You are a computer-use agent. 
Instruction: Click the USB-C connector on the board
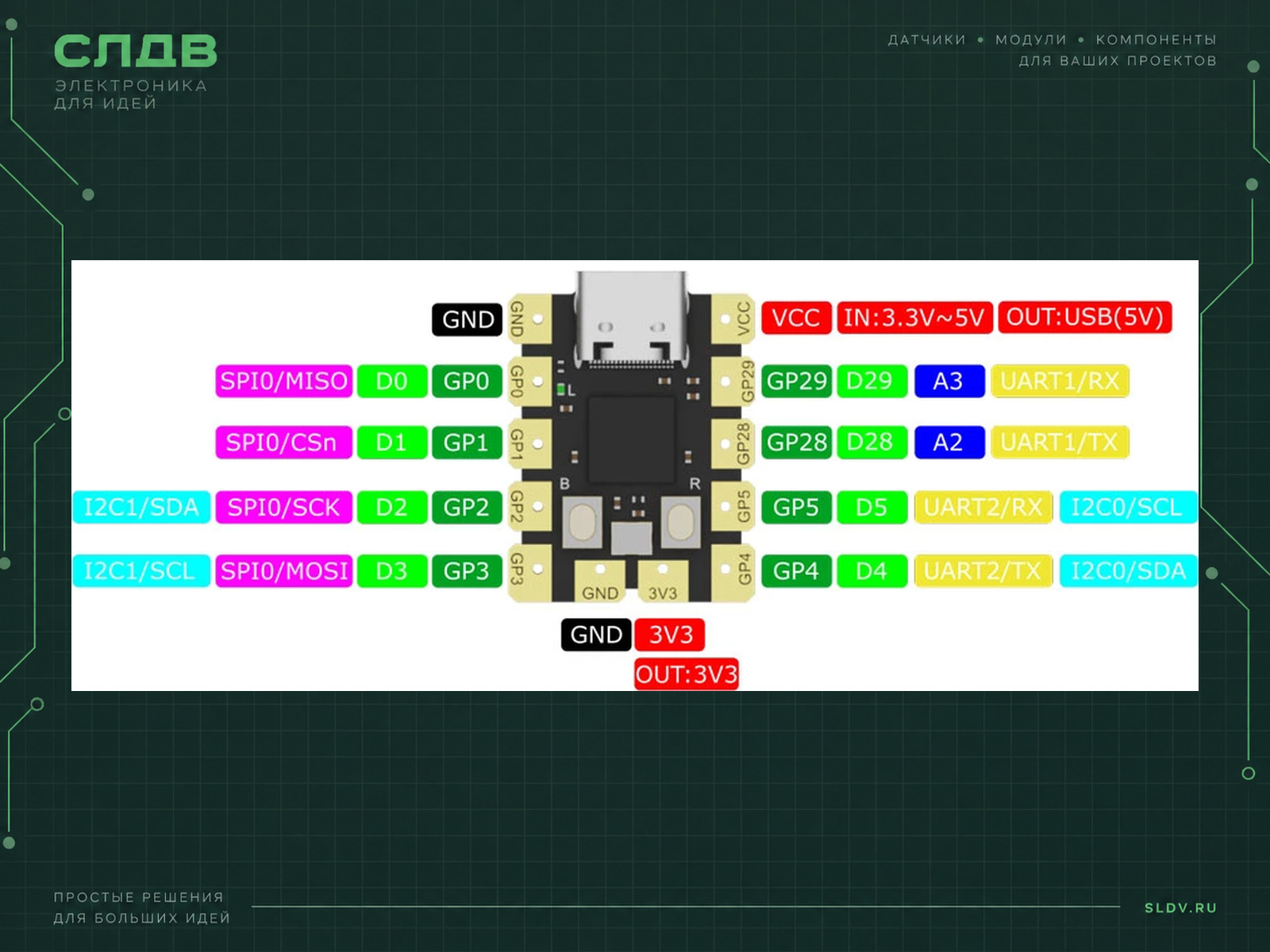[632, 319]
